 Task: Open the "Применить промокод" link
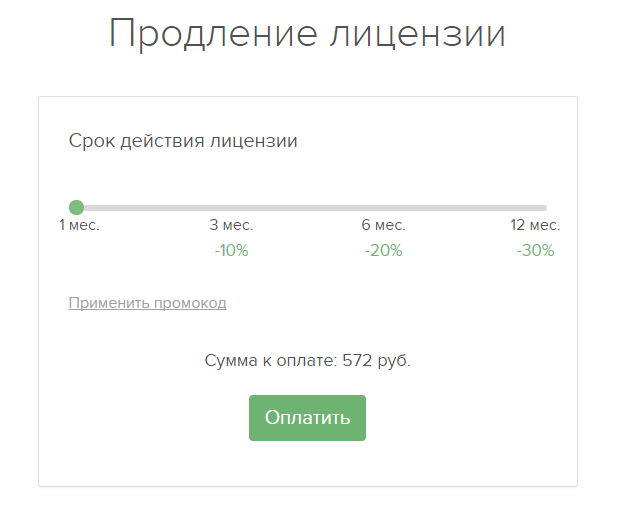[147, 302]
